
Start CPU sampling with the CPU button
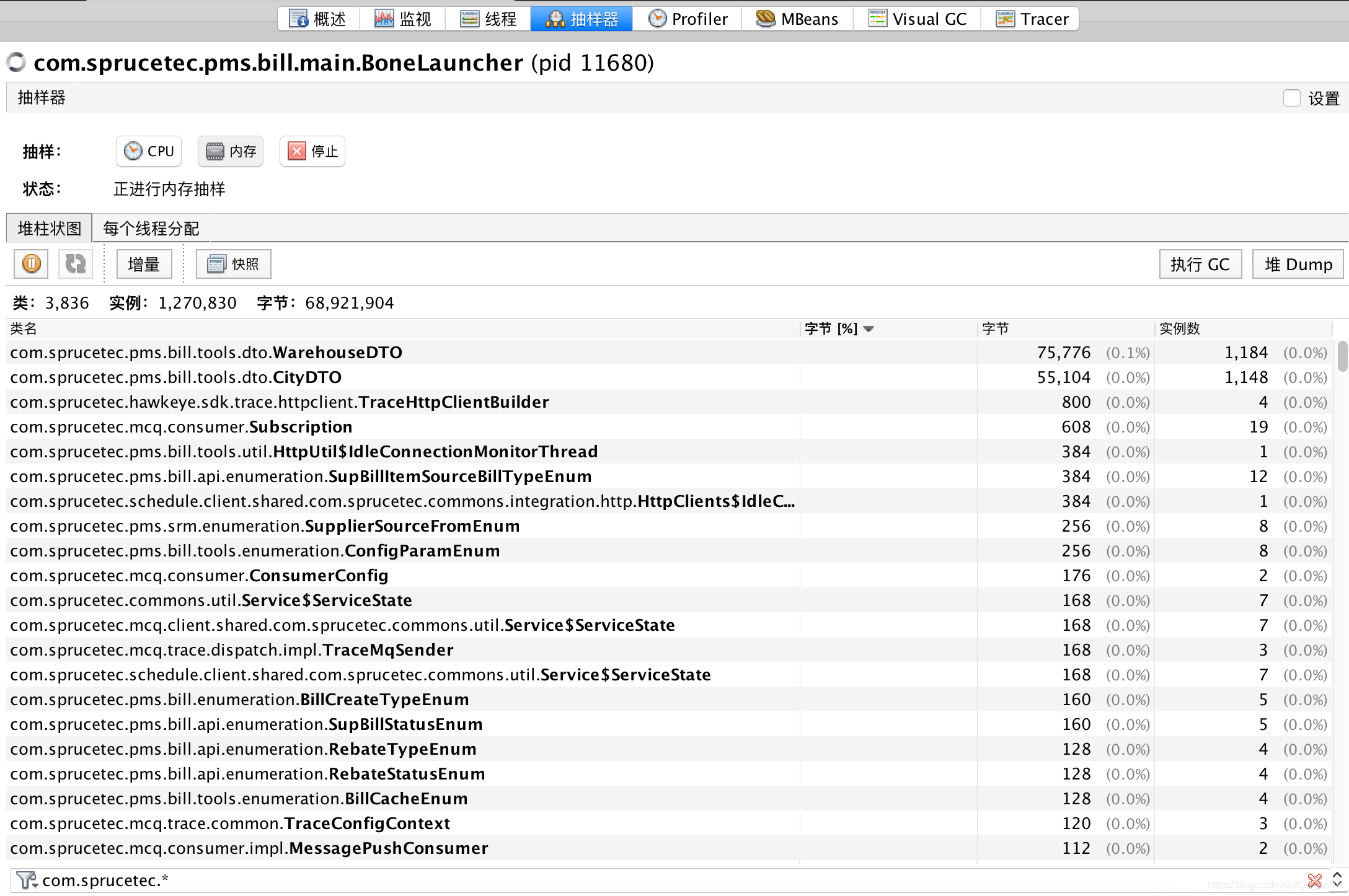(149, 151)
